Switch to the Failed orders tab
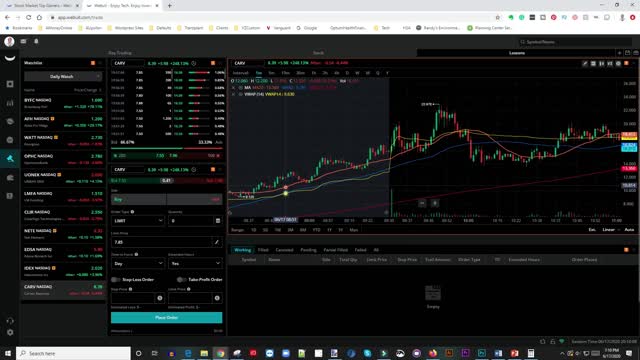This screenshot has width=640, height=360. coord(360,250)
